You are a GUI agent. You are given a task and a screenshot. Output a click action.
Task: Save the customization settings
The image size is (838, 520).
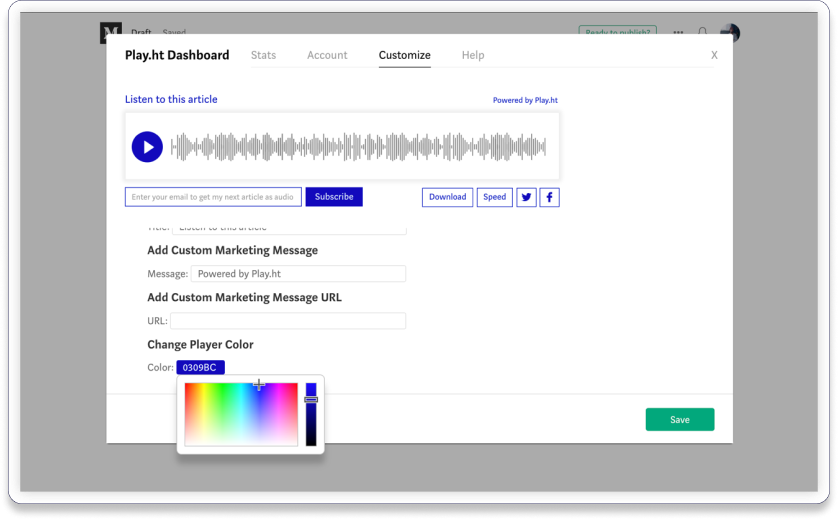(680, 420)
